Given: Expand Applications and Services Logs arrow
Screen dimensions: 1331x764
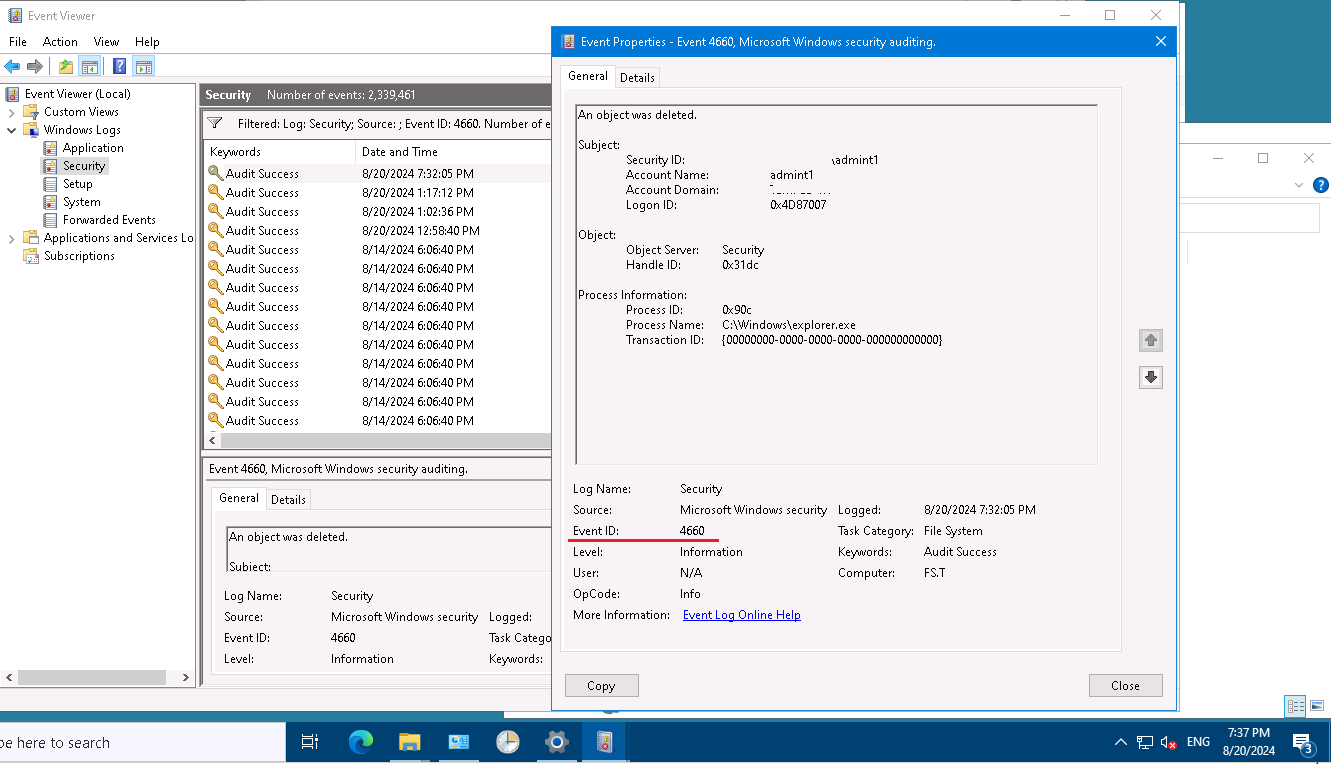Looking at the screenshot, I should point(12,238).
